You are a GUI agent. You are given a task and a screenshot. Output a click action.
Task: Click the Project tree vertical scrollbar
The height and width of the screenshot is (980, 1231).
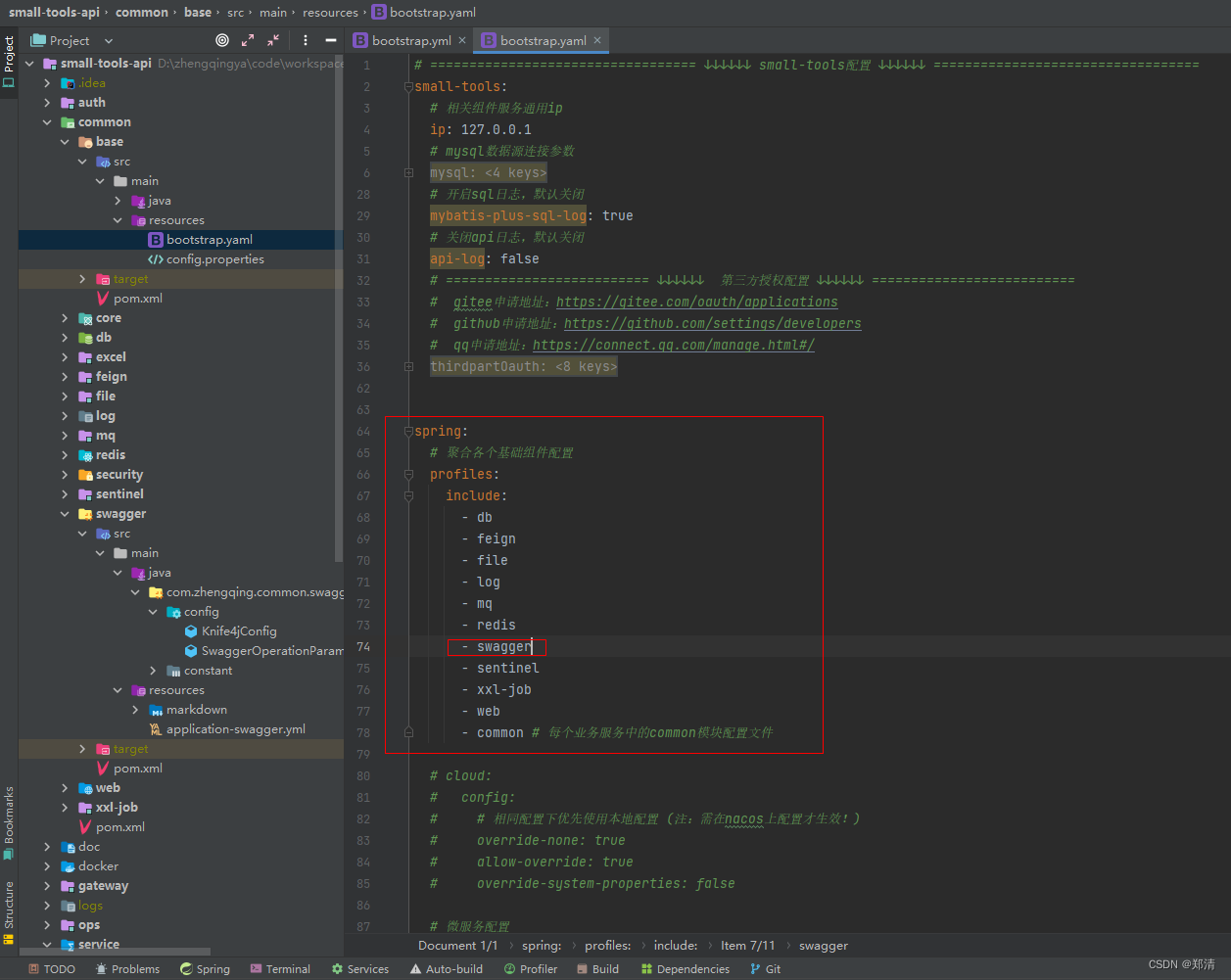pyautogui.click(x=339, y=308)
